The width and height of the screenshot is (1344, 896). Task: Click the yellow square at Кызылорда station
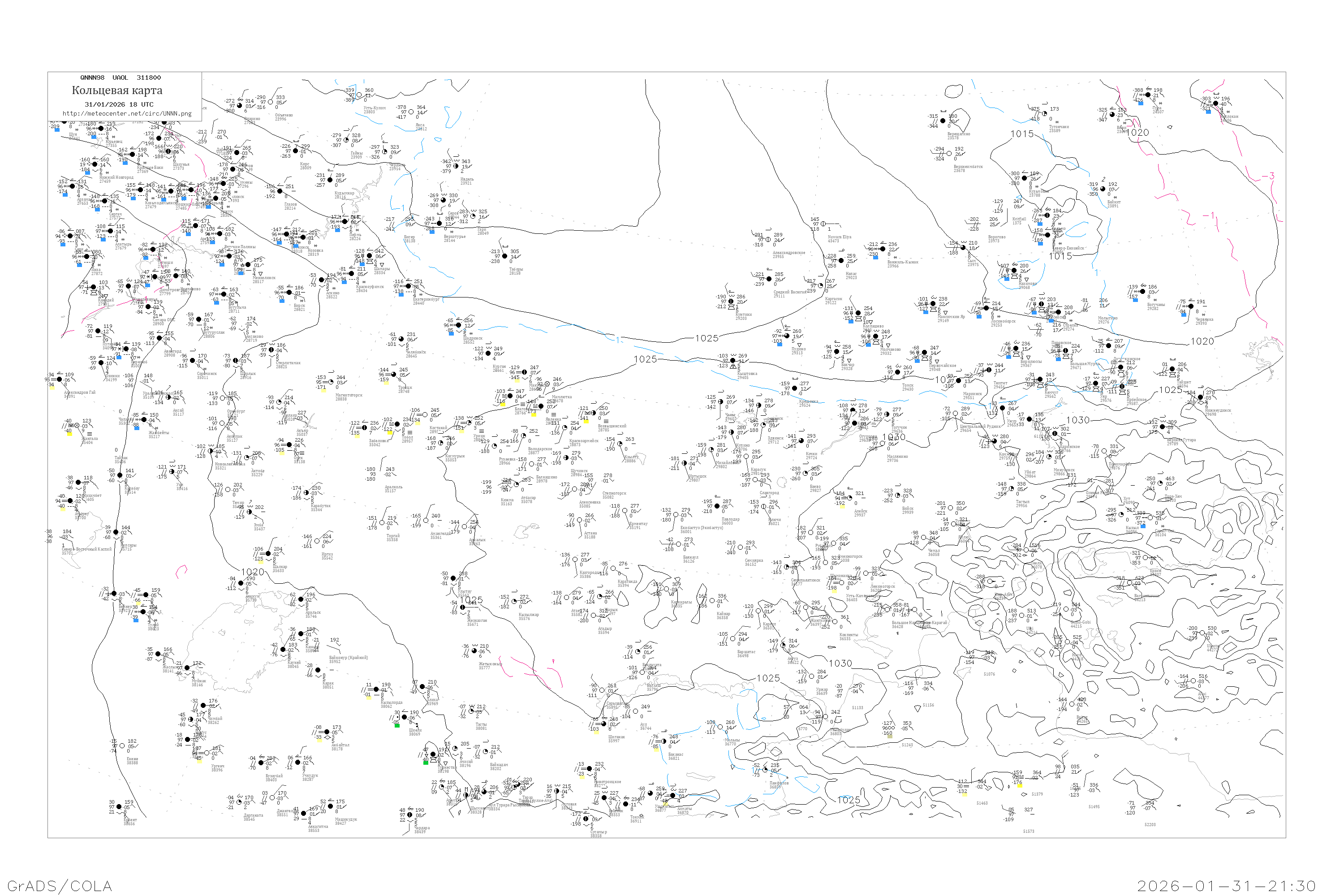tap(369, 698)
